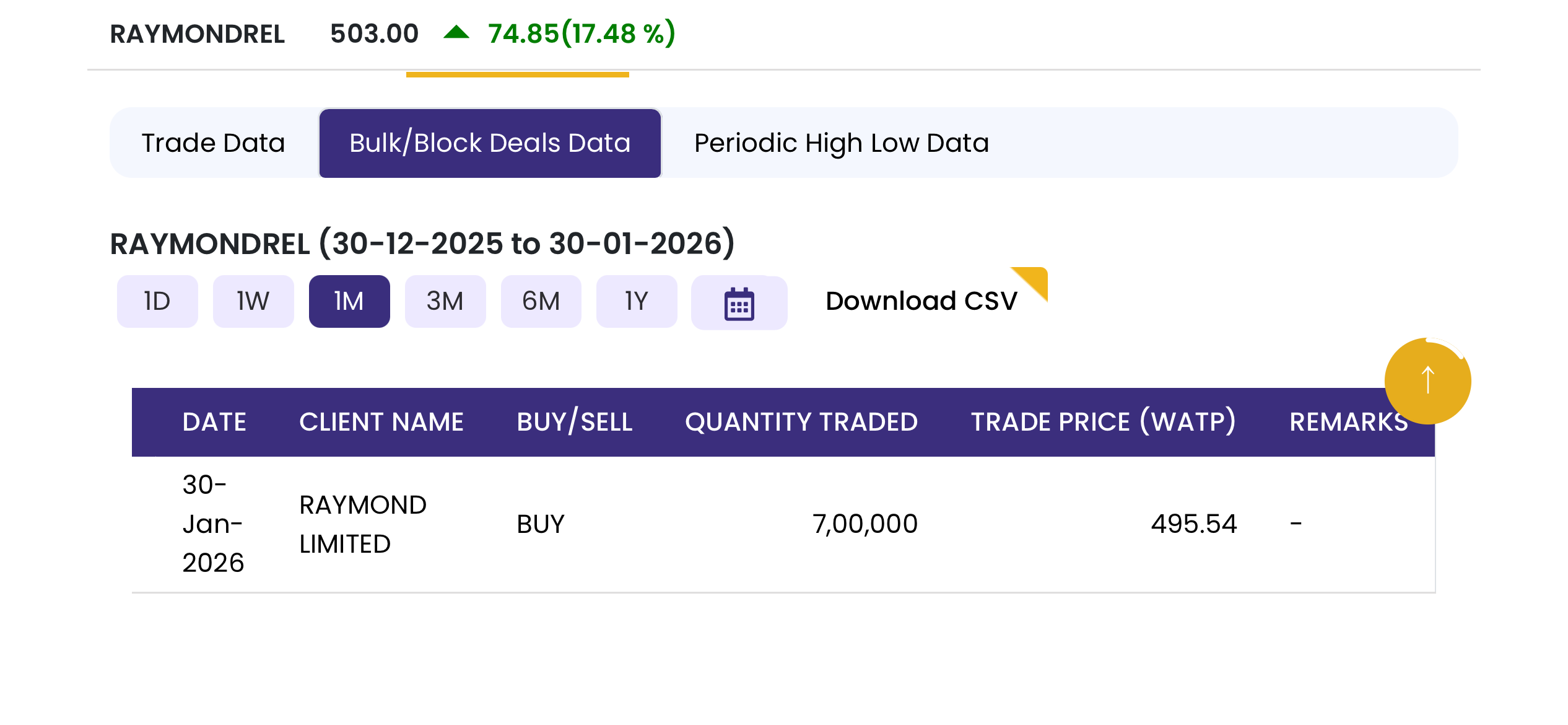The image size is (1568, 725).
Task: Select the 1D period filter
Action: 157,301
